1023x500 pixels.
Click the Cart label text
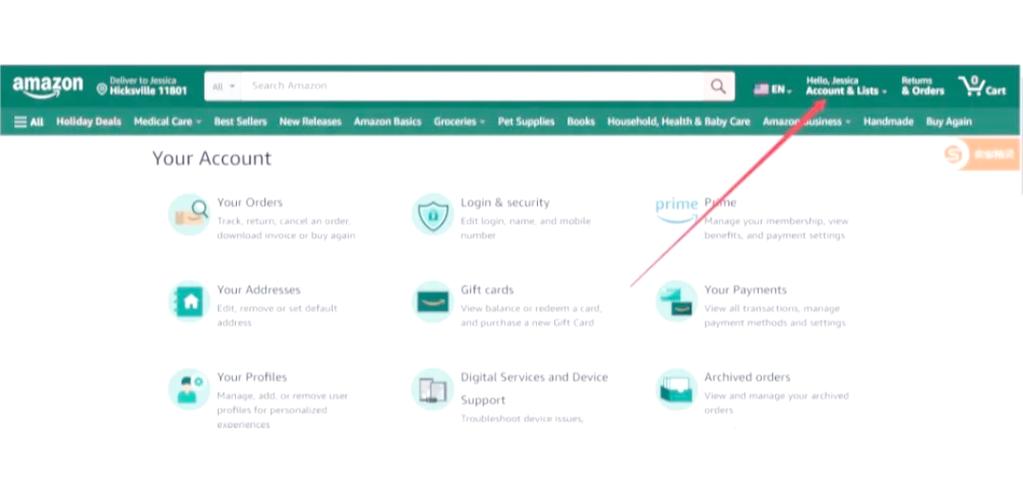click(996, 91)
